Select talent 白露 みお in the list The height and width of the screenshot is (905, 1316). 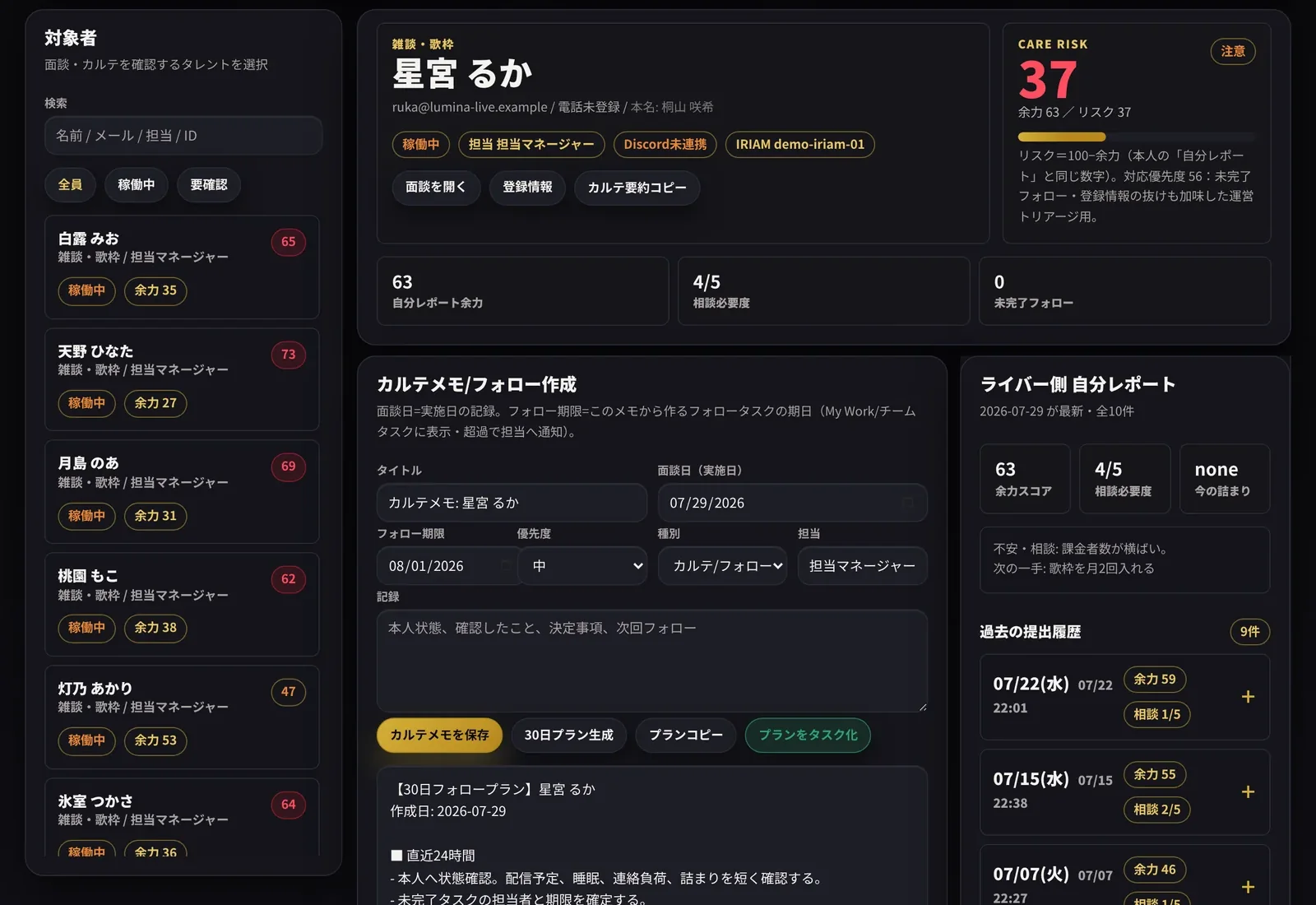coord(182,267)
